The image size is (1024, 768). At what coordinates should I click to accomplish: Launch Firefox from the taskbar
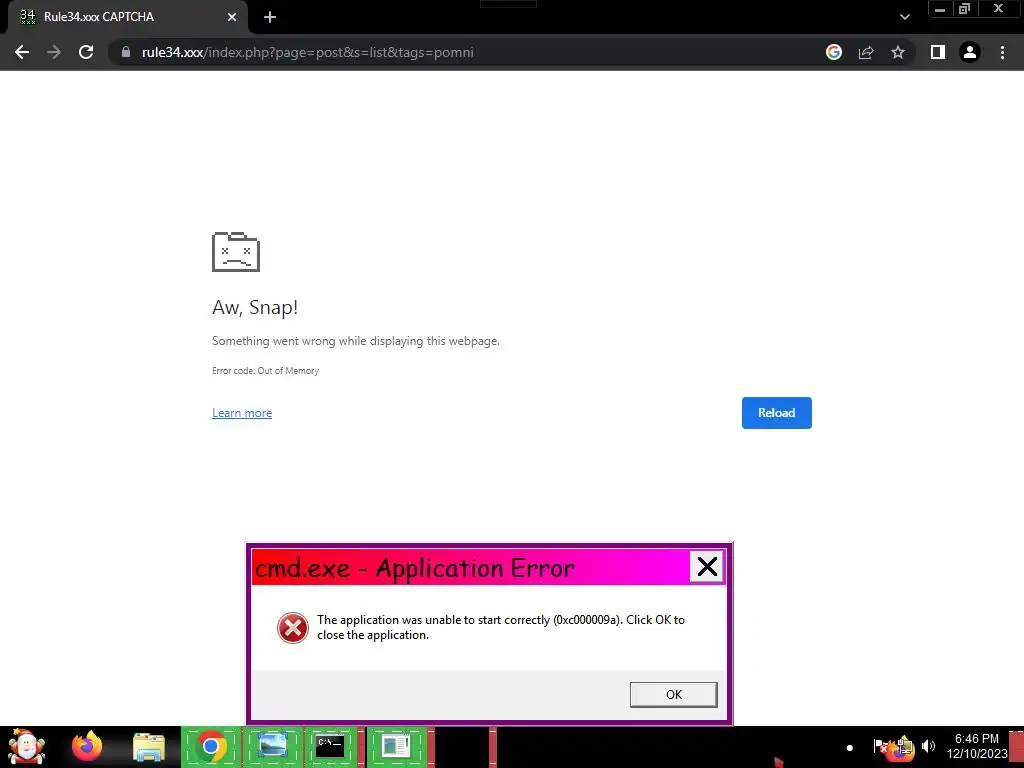pos(87,746)
